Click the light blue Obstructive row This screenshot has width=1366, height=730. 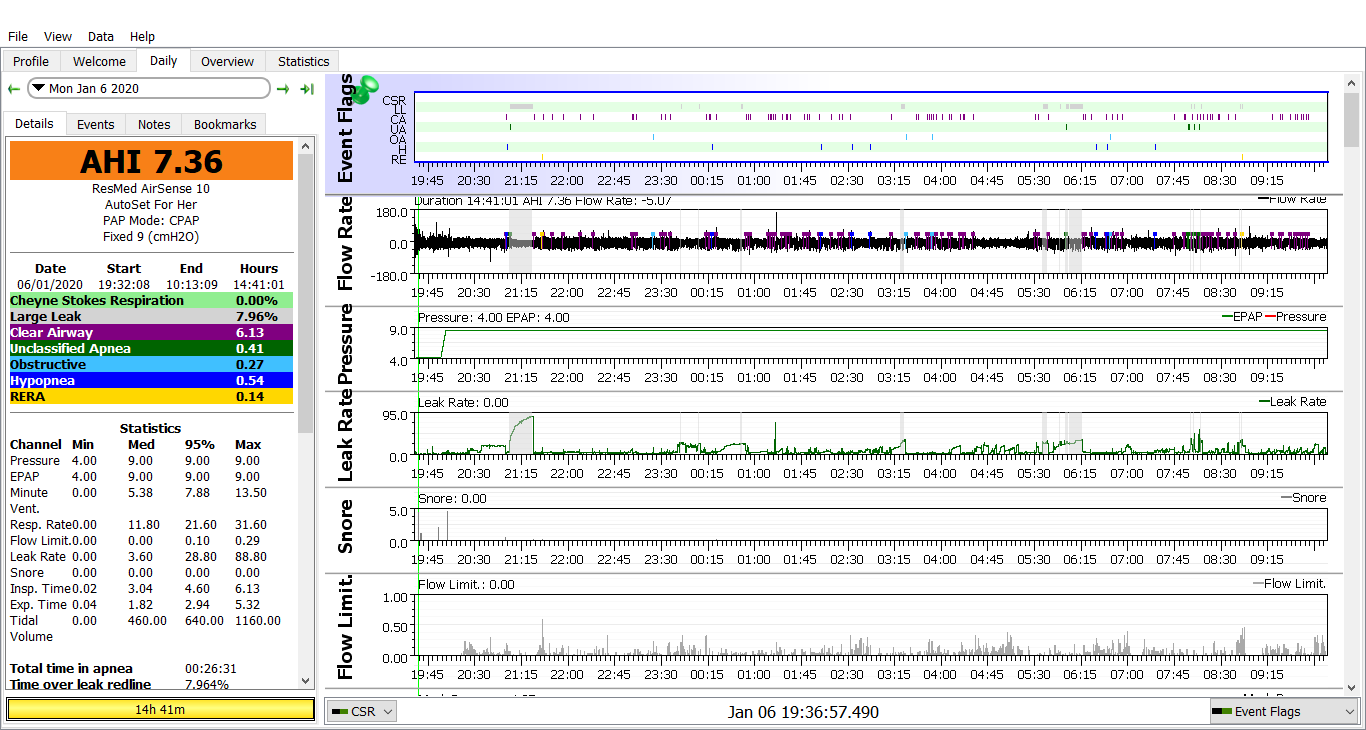pyautogui.click(x=151, y=364)
